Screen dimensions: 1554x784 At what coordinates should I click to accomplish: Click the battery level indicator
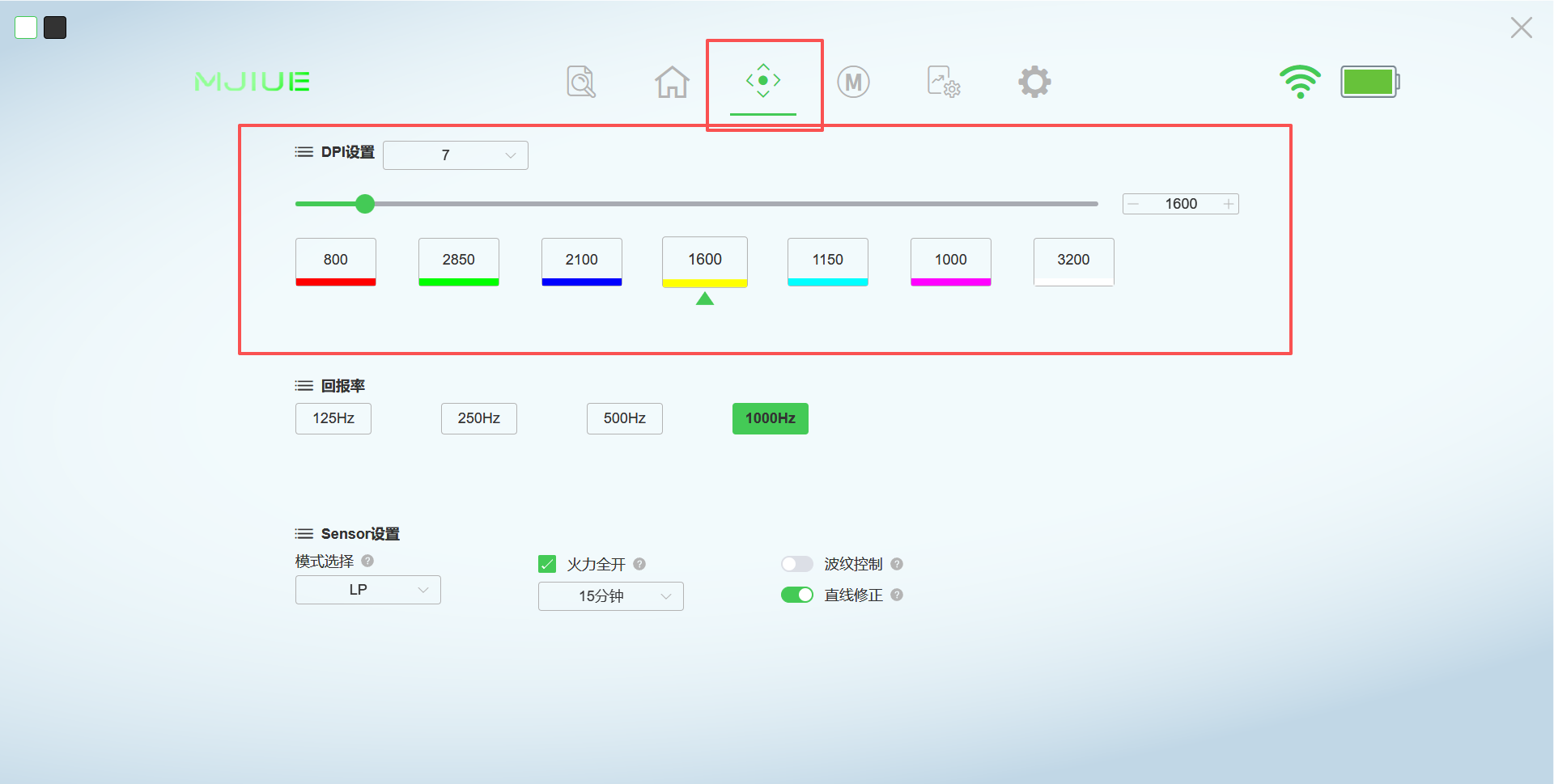pos(1369,82)
